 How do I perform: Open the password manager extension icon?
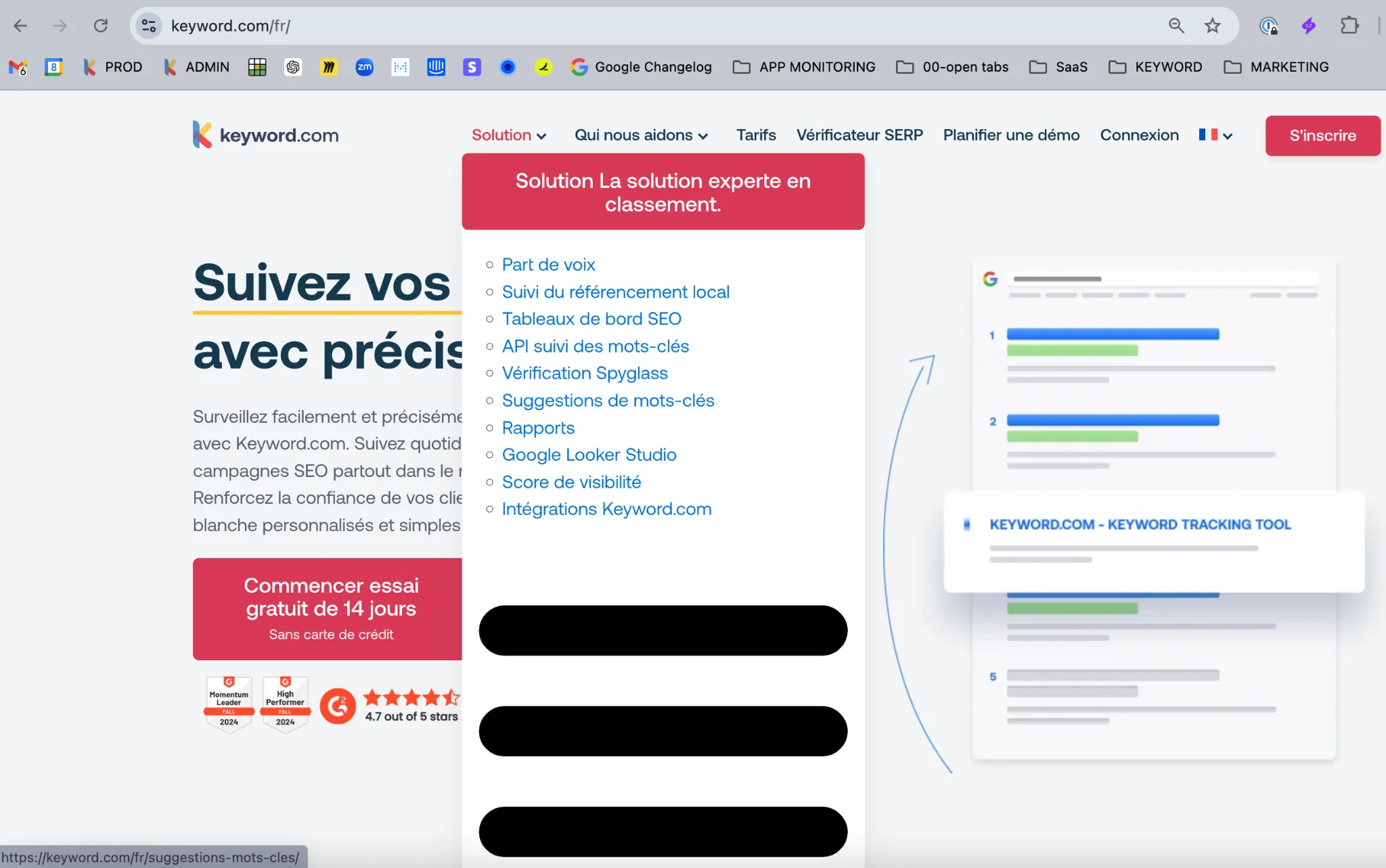(x=1268, y=26)
